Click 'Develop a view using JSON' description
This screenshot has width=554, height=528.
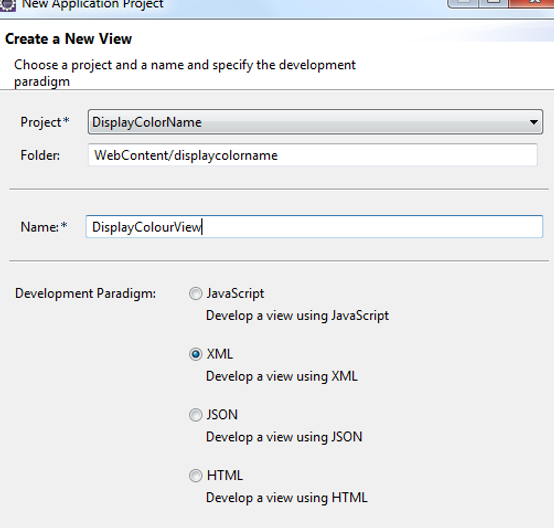[x=284, y=437]
